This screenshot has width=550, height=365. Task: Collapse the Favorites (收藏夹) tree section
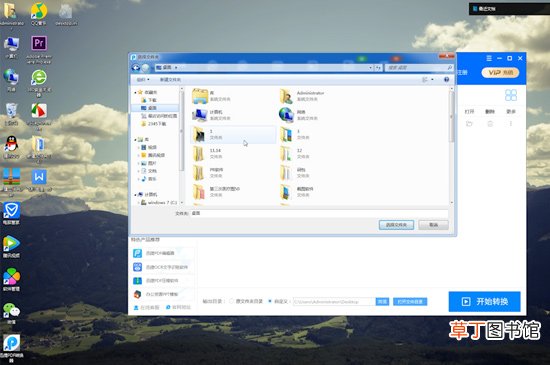click(135, 92)
